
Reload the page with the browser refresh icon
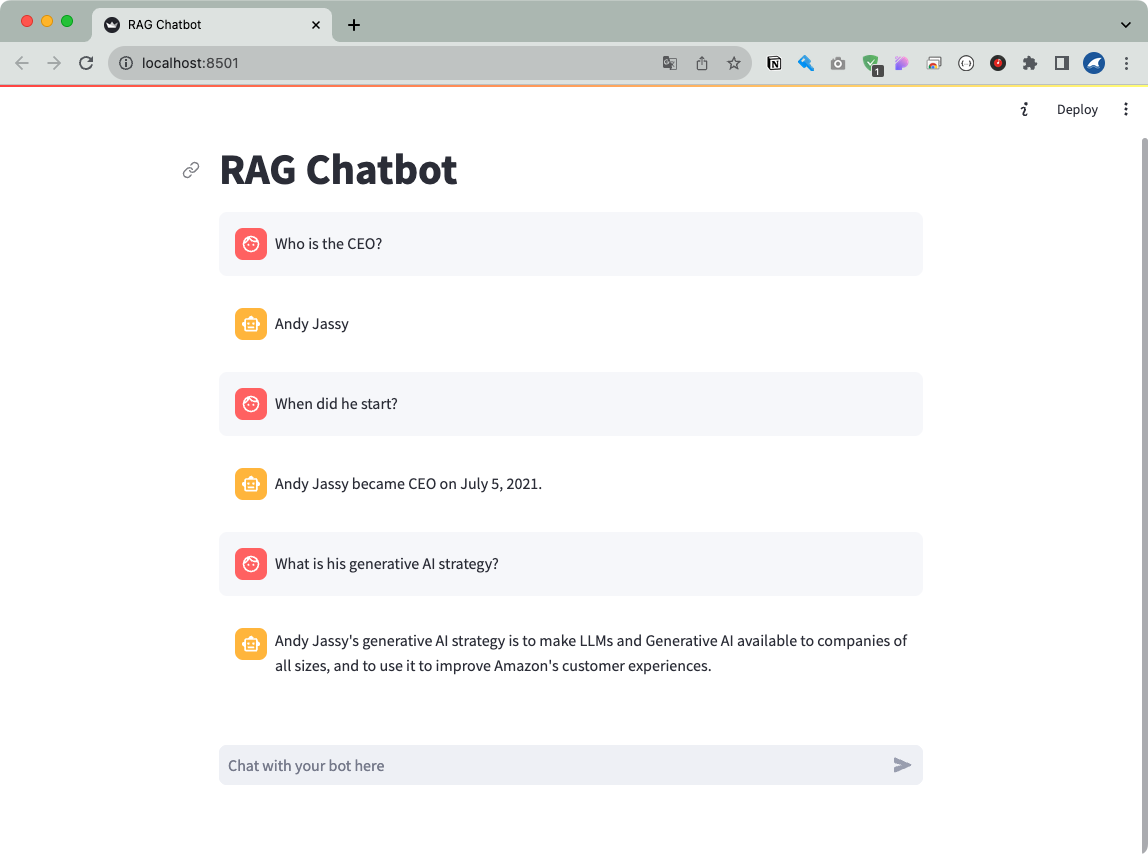tap(86, 63)
